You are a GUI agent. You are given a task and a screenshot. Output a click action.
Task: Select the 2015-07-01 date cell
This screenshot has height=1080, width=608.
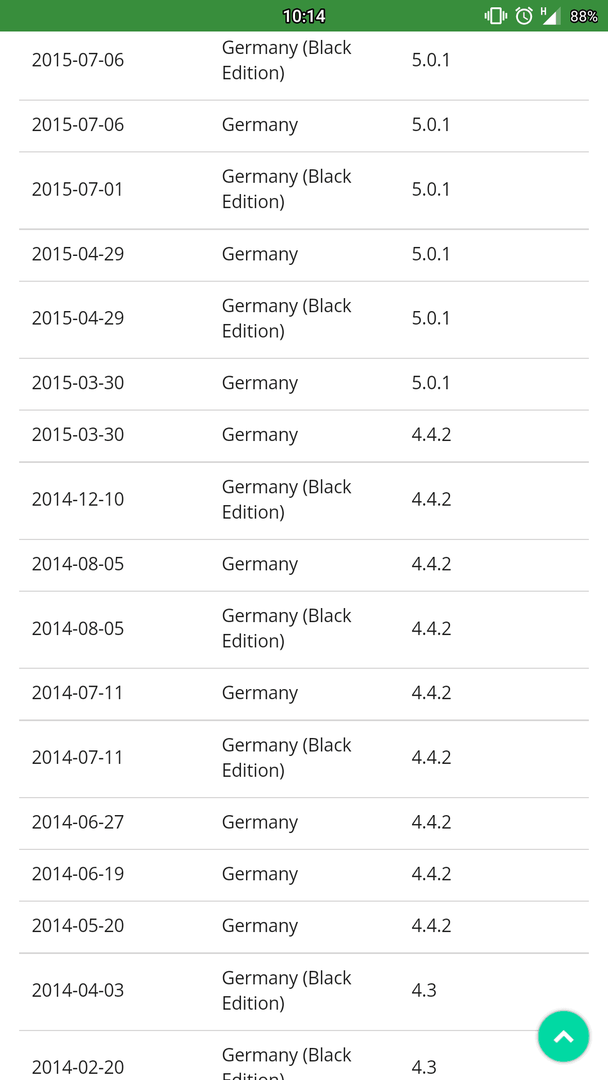pyautogui.click(x=78, y=189)
